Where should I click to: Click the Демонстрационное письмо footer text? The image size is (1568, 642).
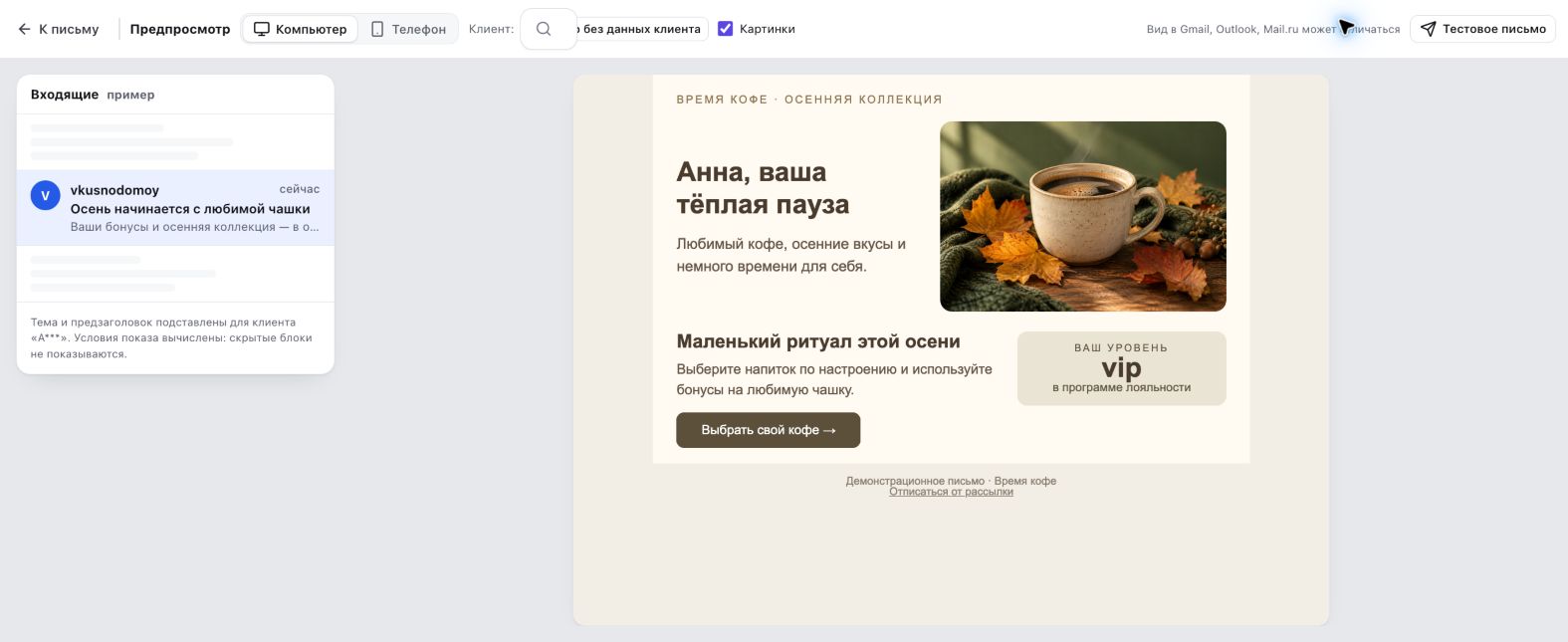[951, 481]
